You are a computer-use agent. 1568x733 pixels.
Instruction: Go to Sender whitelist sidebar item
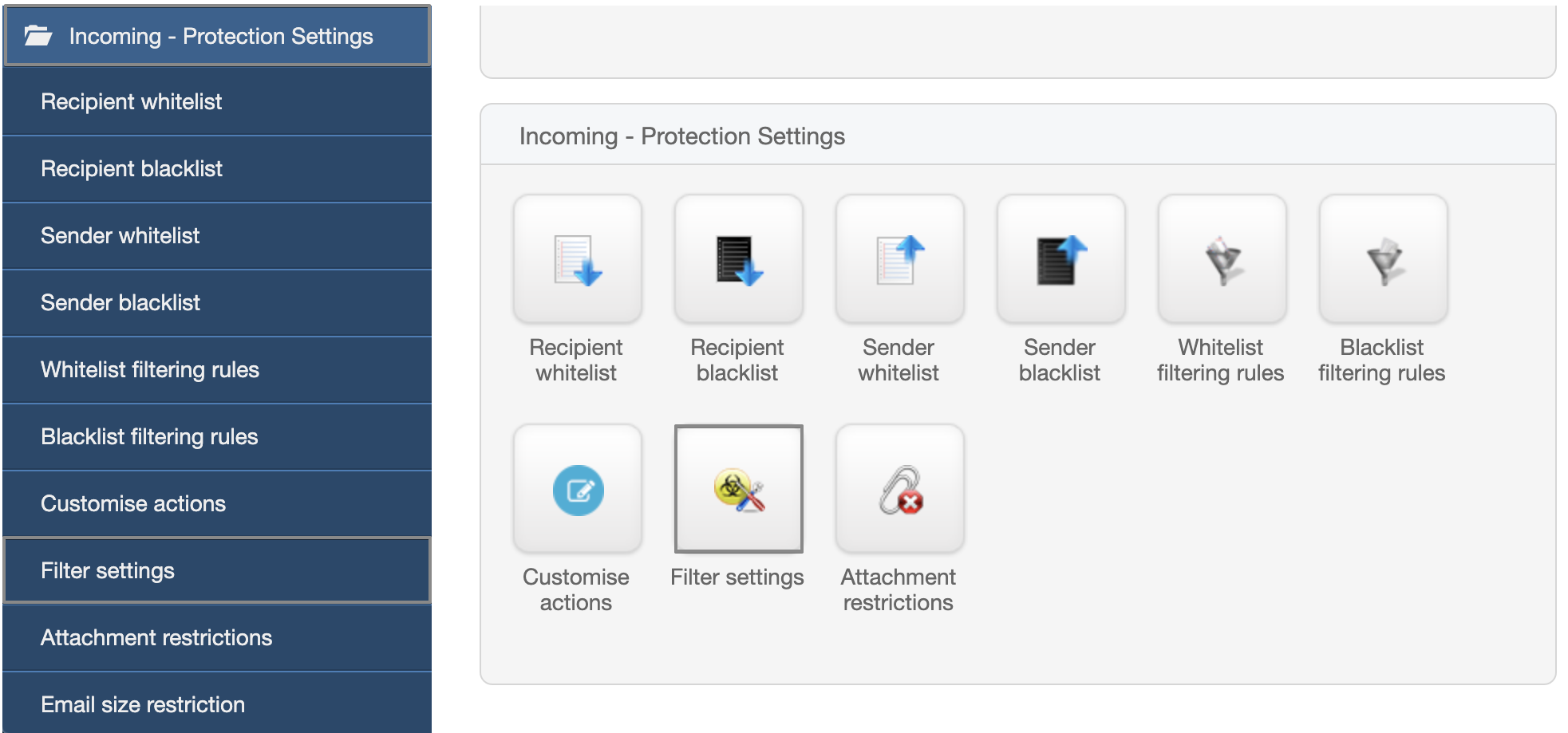(217, 235)
